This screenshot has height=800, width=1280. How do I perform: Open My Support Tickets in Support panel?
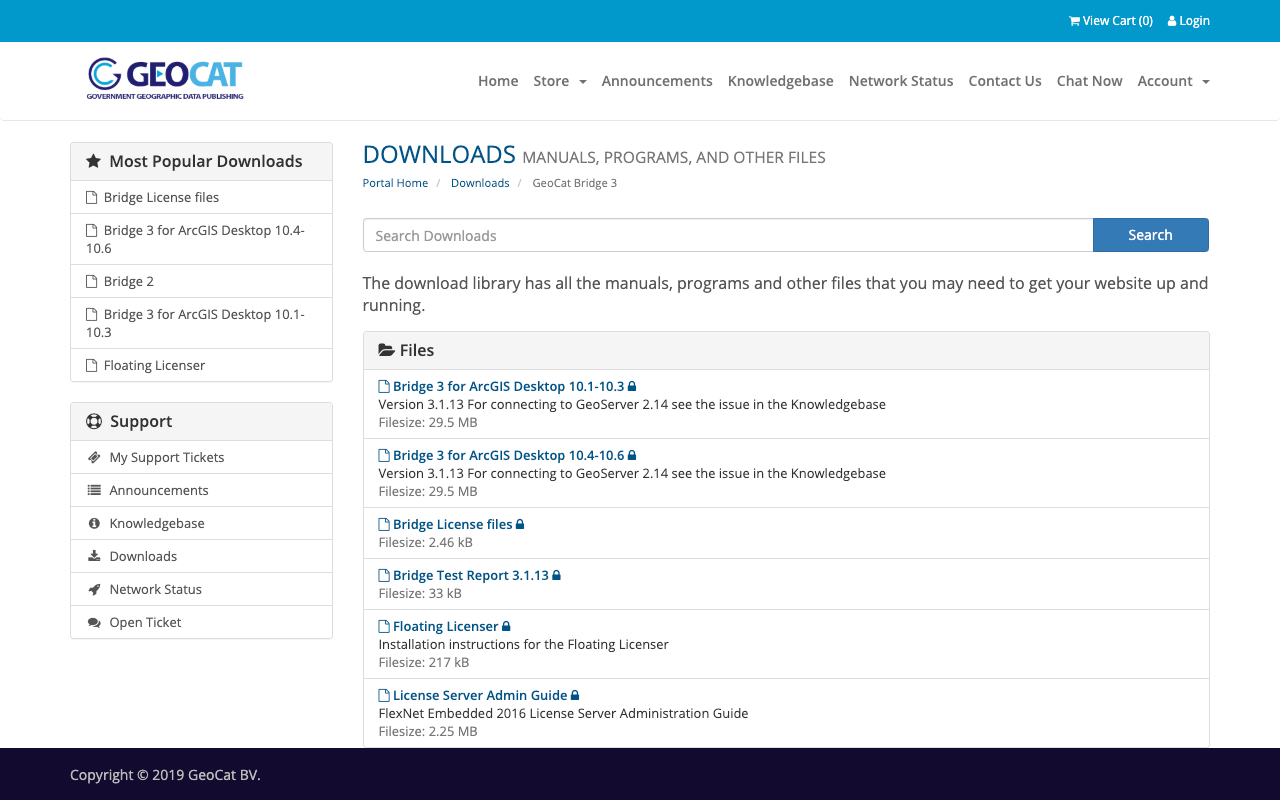(201, 457)
